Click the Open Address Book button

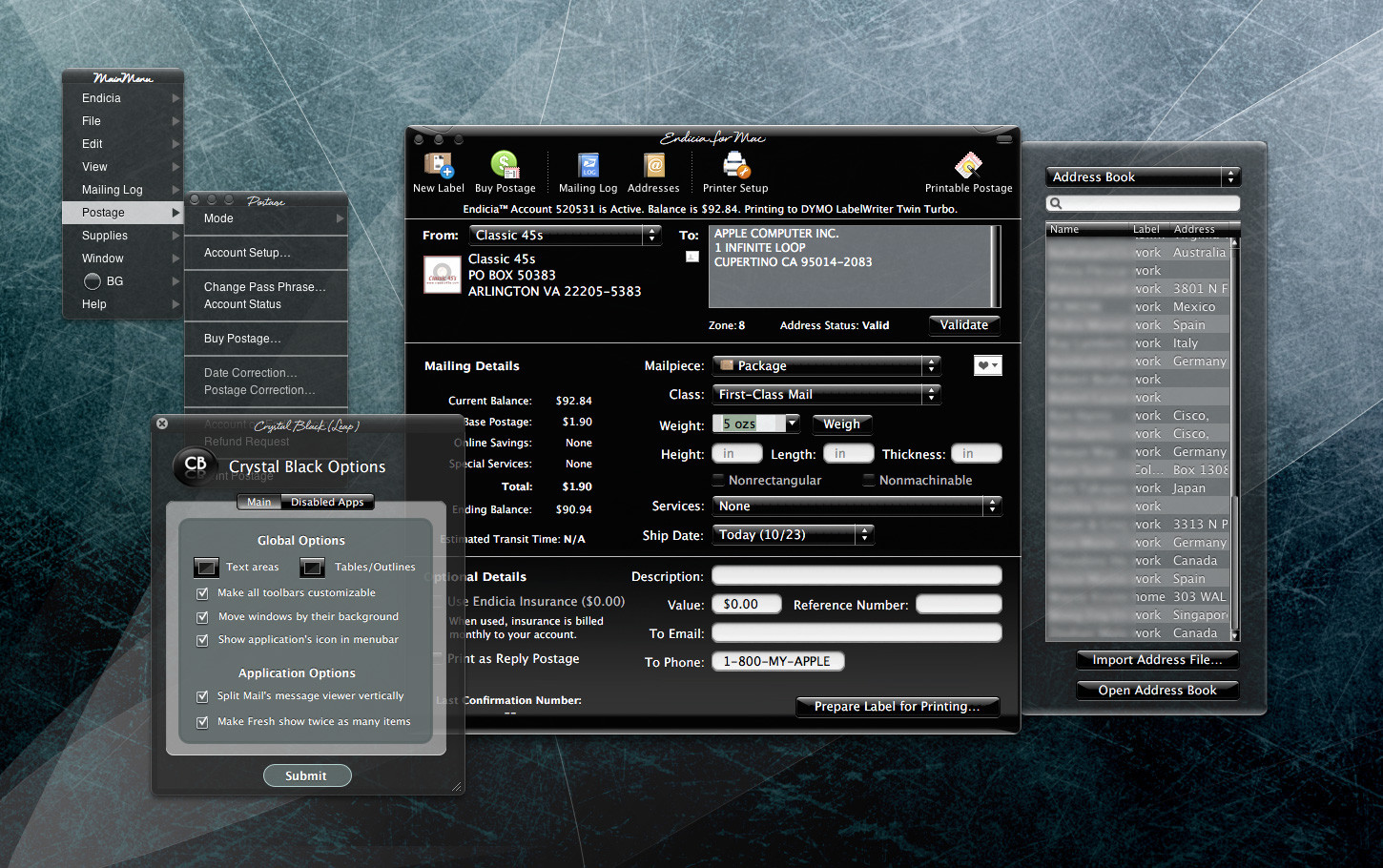1157,690
